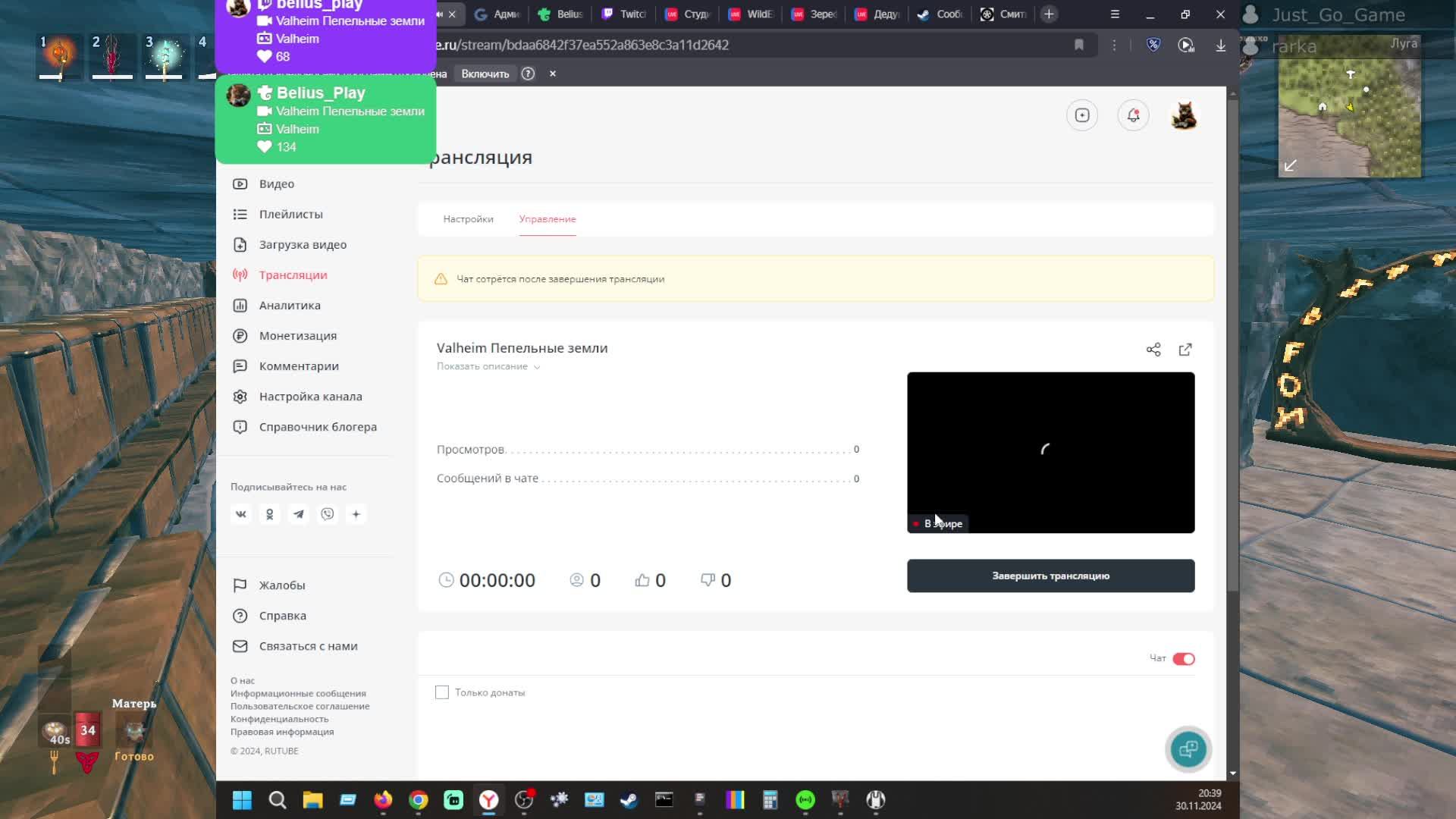This screenshot has height=819, width=1456.
Task: Open the VK social link icon
Action: click(x=241, y=514)
